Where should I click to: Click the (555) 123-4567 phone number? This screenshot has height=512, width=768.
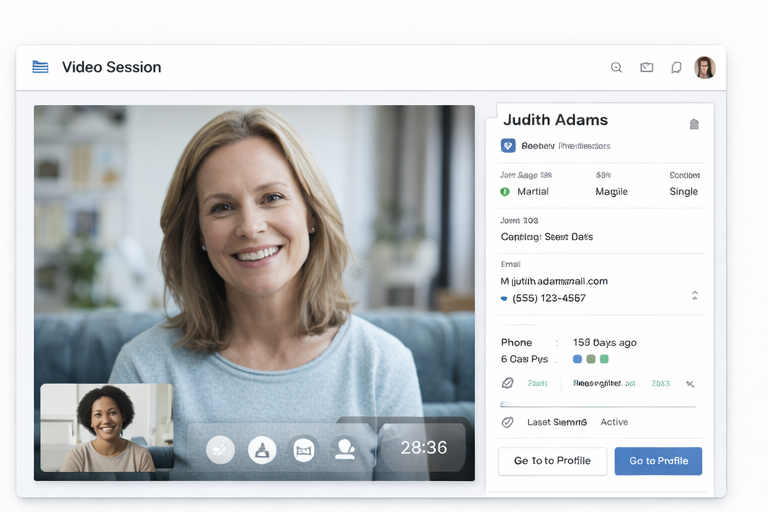[x=549, y=298]
